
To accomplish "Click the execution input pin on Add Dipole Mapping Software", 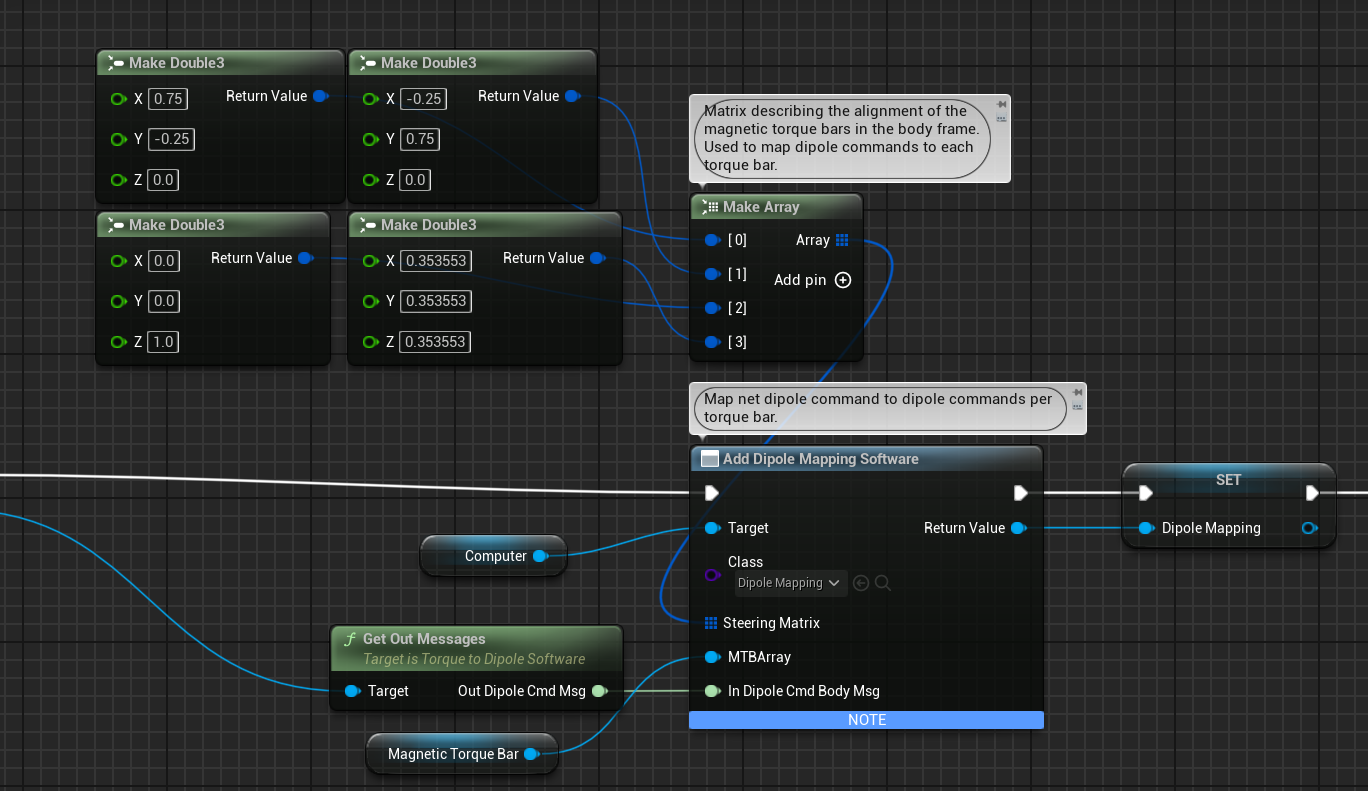I will (x=711, y=493).
